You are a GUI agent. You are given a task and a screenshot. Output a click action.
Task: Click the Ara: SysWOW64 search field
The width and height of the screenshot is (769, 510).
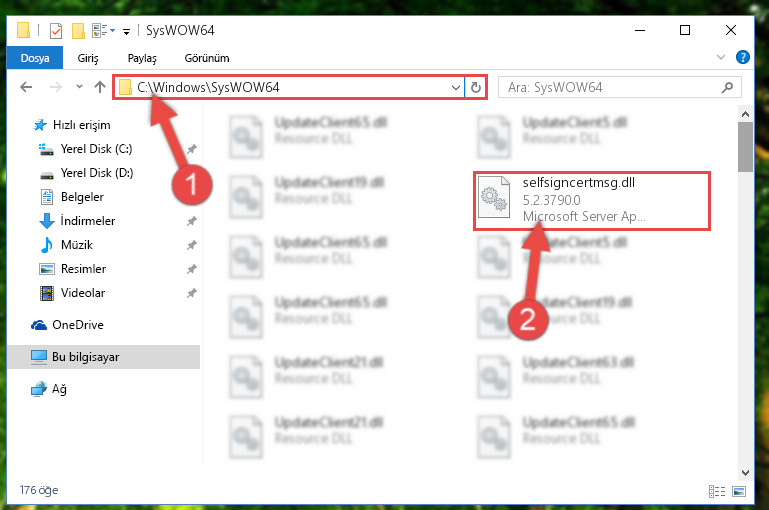pyautogui.click(x=619, y=87)
